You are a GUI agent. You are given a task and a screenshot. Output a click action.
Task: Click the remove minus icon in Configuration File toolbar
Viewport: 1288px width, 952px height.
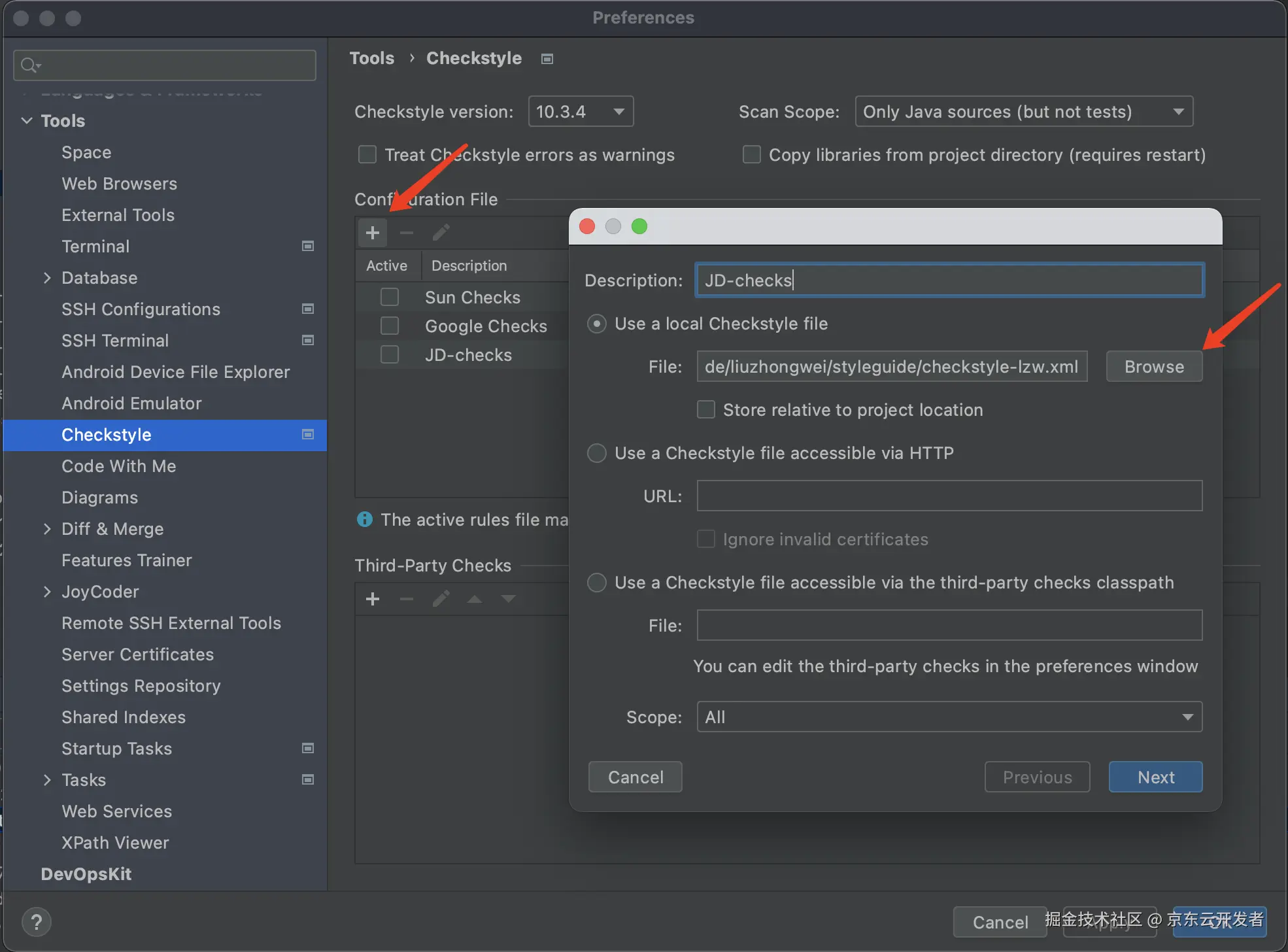click(x=407, y=233)
